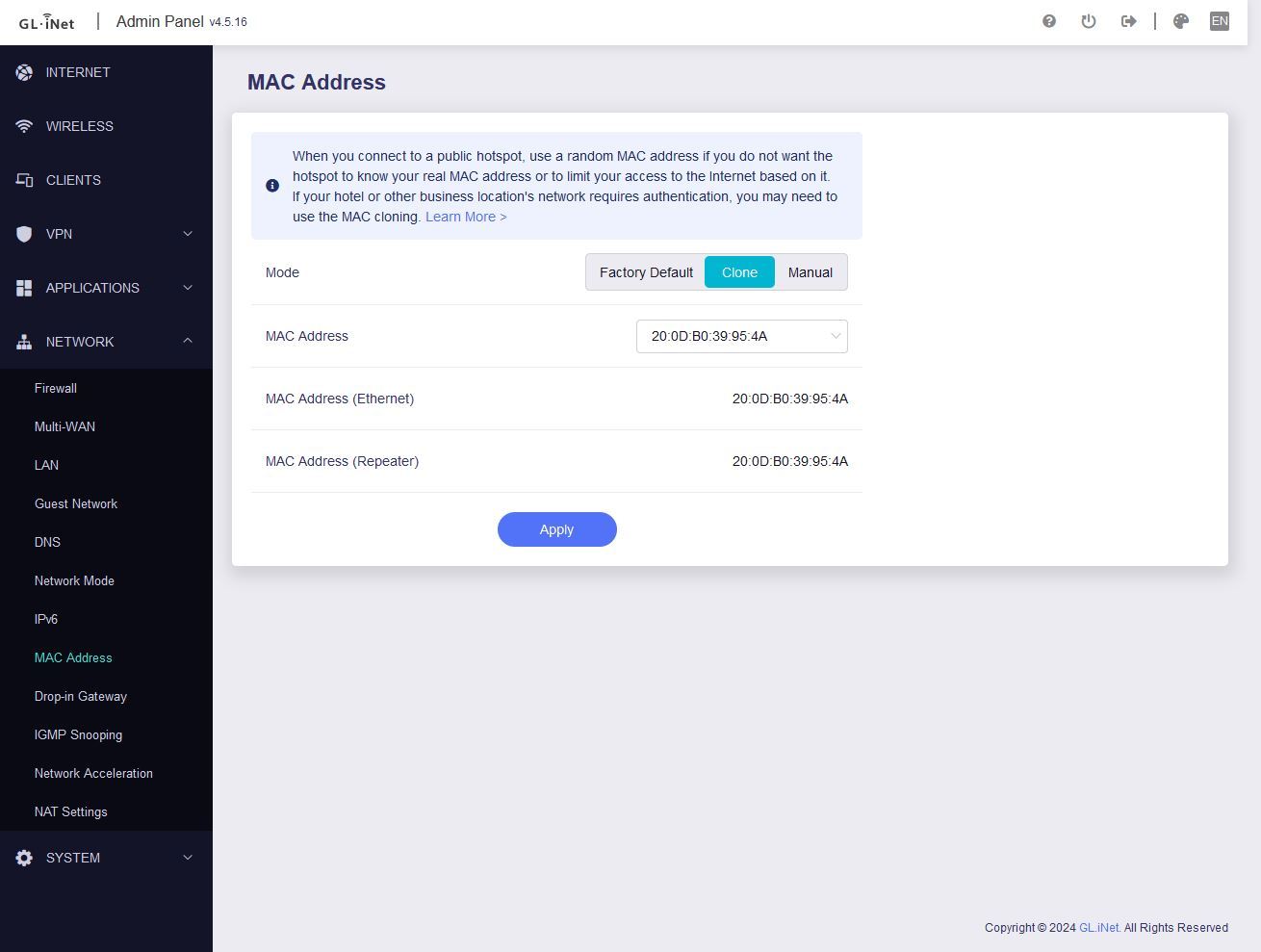Screen dimensions: 1261x952
Task: Switch MAC mode to Manual
Action: 810,272
